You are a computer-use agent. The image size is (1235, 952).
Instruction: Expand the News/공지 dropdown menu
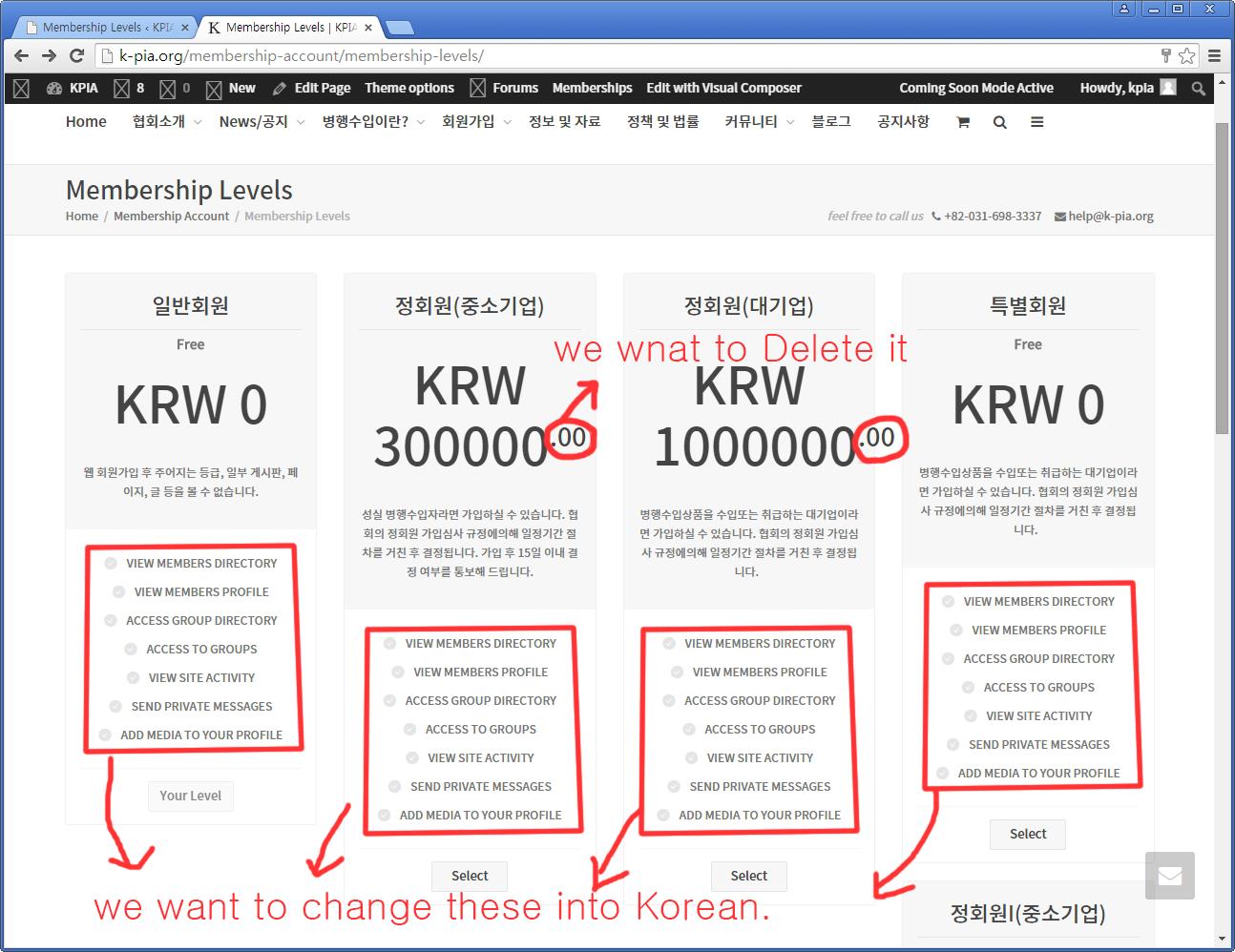click(x=261, y=122)
